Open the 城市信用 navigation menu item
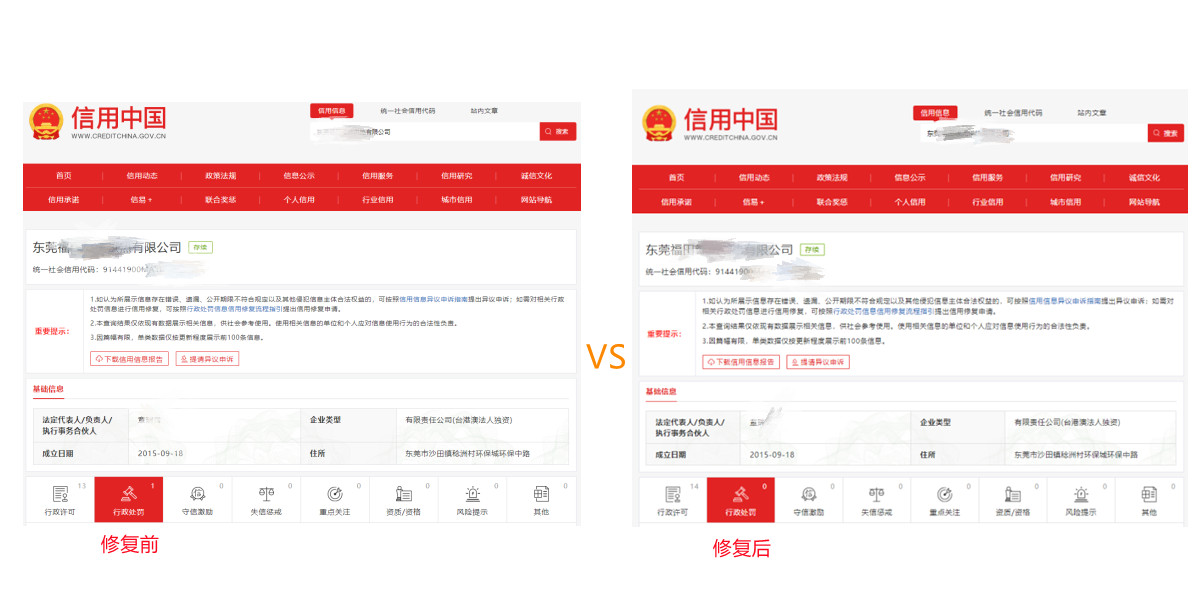This screenshot has height=600, width=1200. click(x=456, y=200)
